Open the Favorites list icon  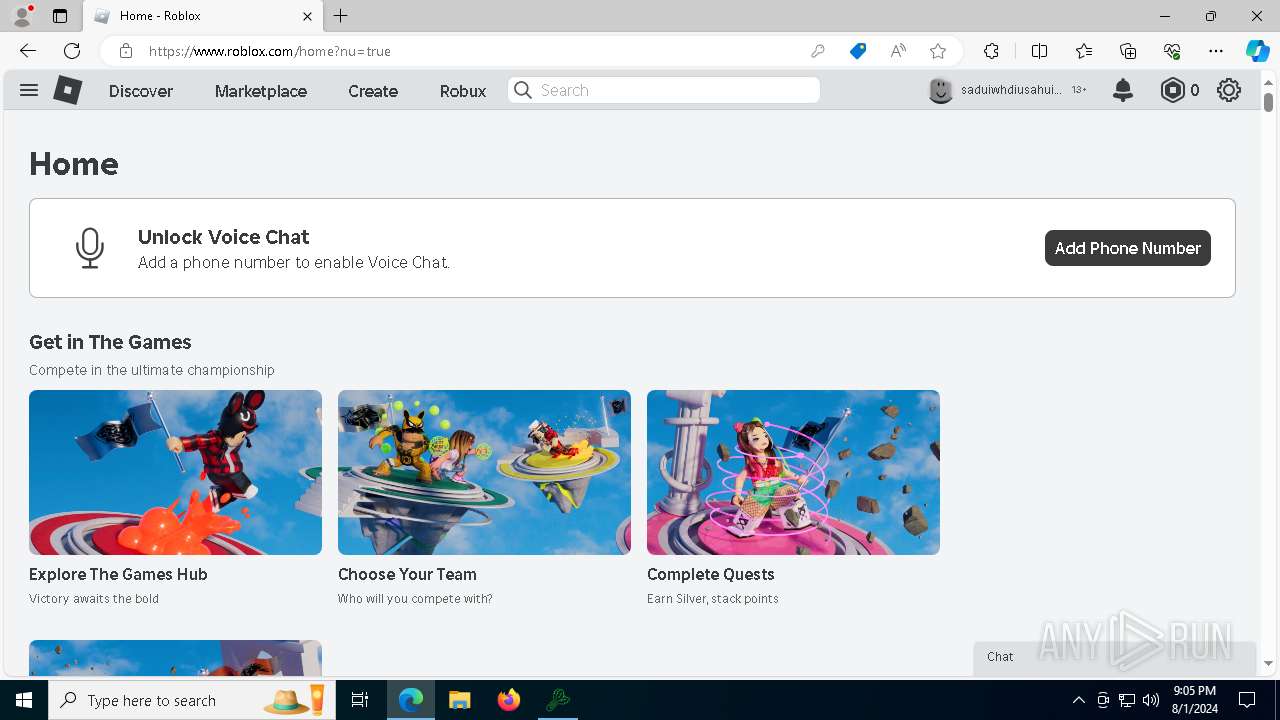[x=1084, y=51]
